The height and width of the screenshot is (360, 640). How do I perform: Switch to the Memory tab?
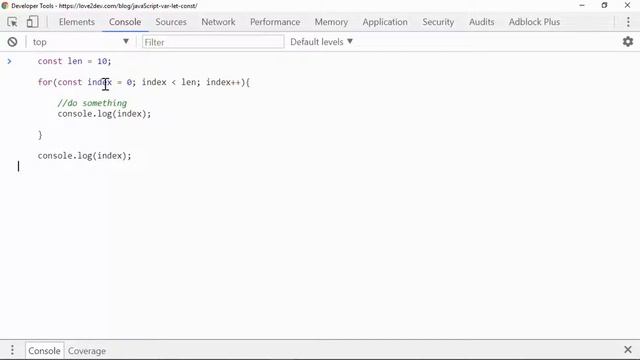click(331, 22)
